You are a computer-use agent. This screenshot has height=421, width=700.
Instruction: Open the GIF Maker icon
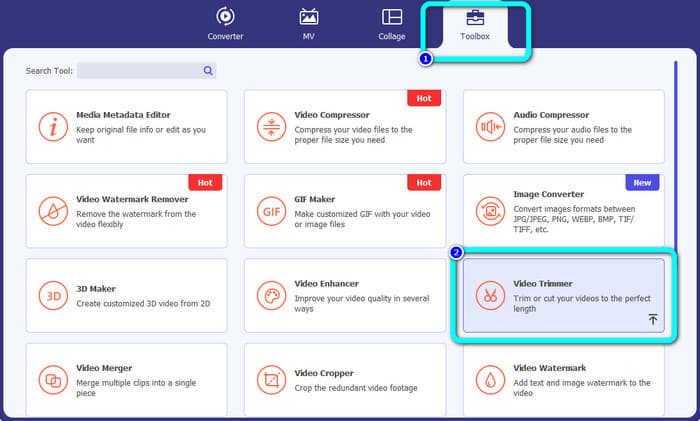click(271, 212)
